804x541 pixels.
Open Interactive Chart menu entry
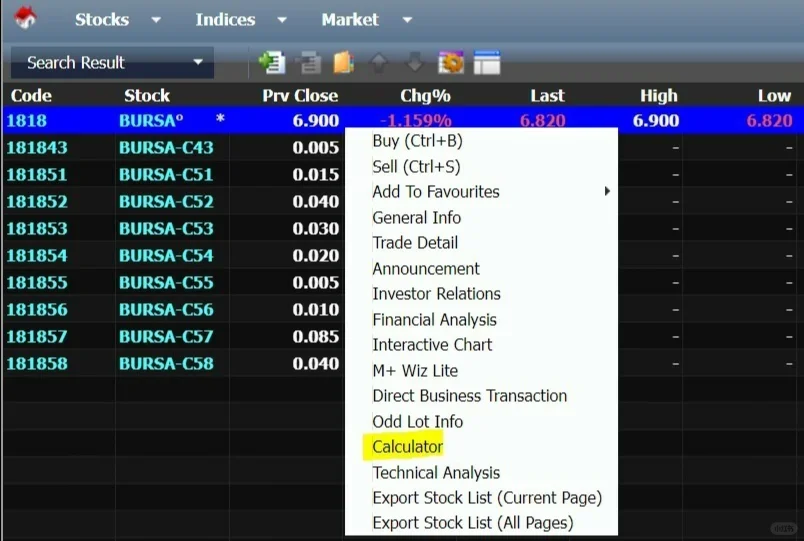pos(432,345)
